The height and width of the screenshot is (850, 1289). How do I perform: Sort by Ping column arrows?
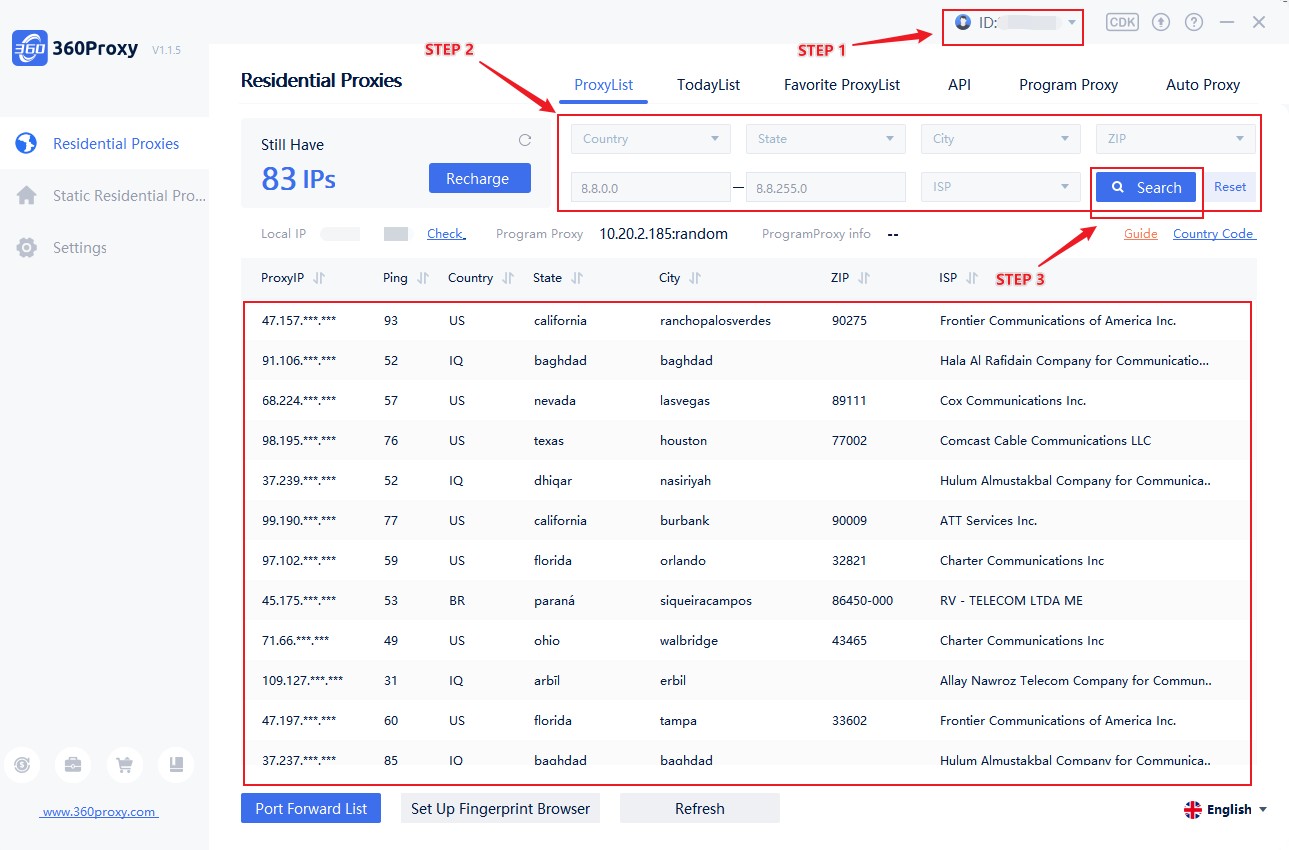(423, 278)
